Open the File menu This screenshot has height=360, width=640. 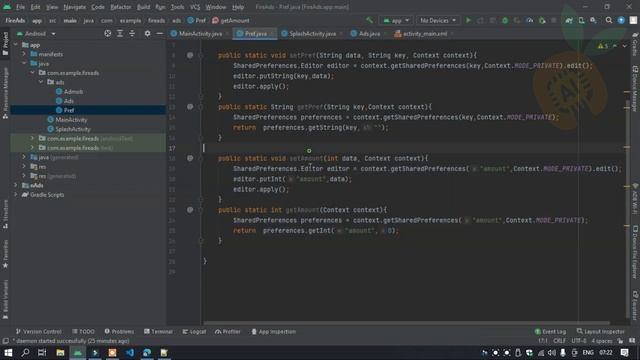20,7
